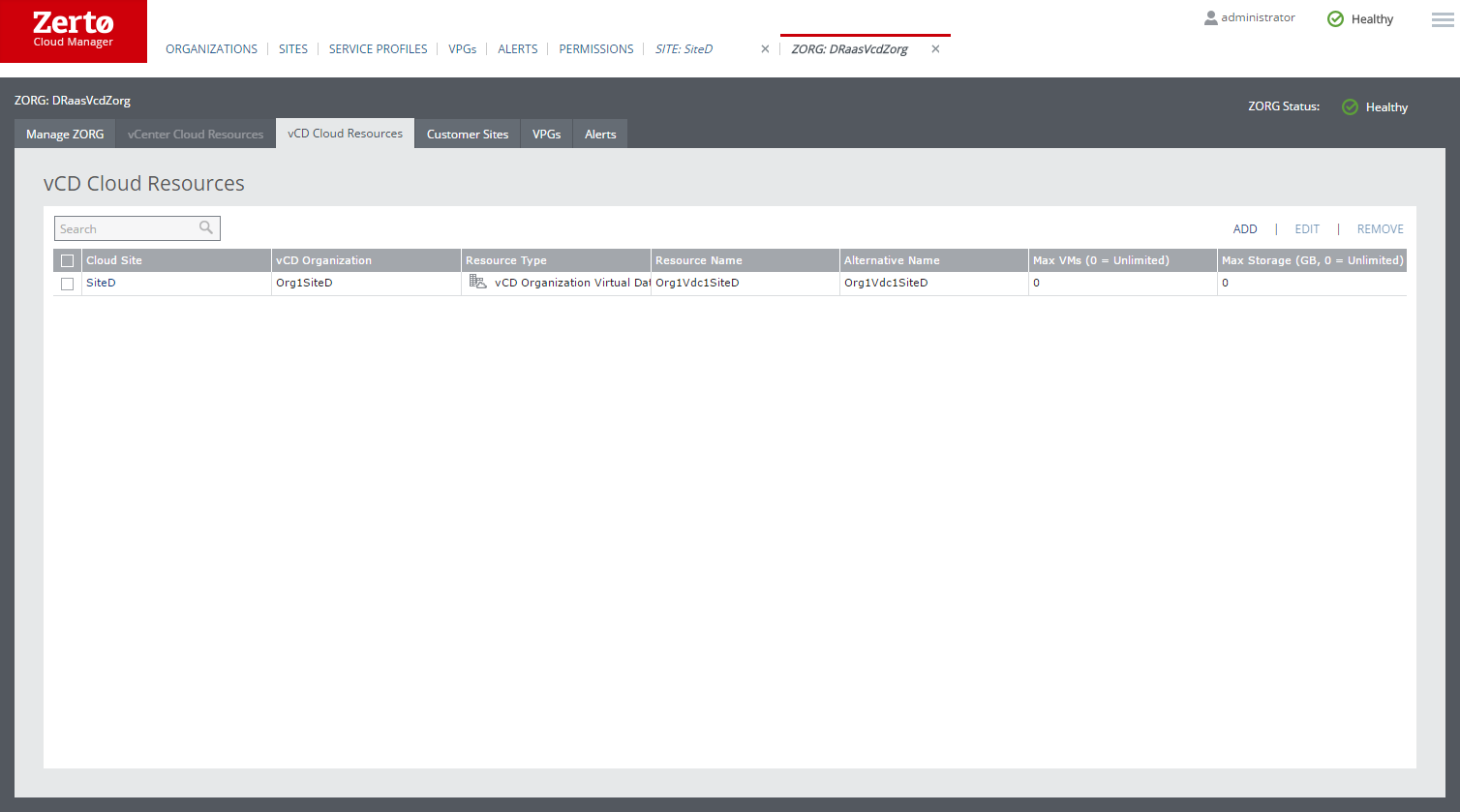Click the vCD Organization Virtual Datacenter icon
Viewport: 1460px width, 812px height.
[x=478, y=282]
